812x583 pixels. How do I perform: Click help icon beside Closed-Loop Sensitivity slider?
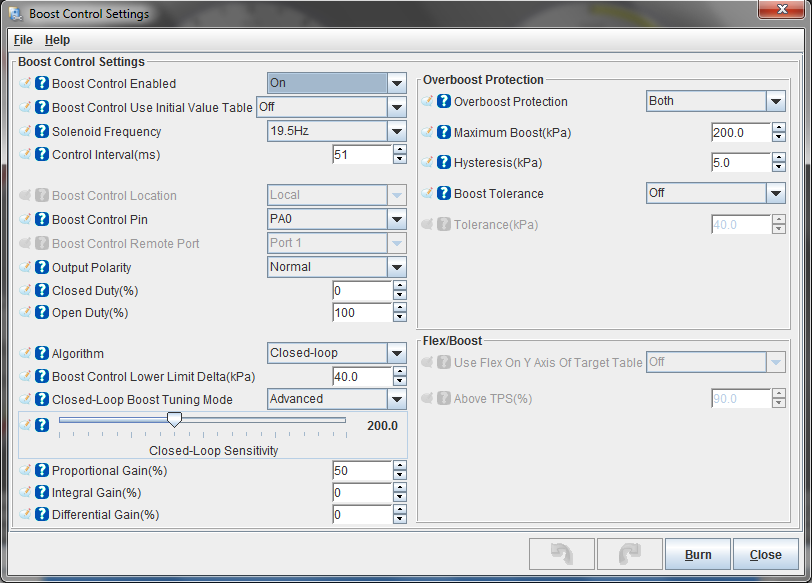tap(42, 425)
